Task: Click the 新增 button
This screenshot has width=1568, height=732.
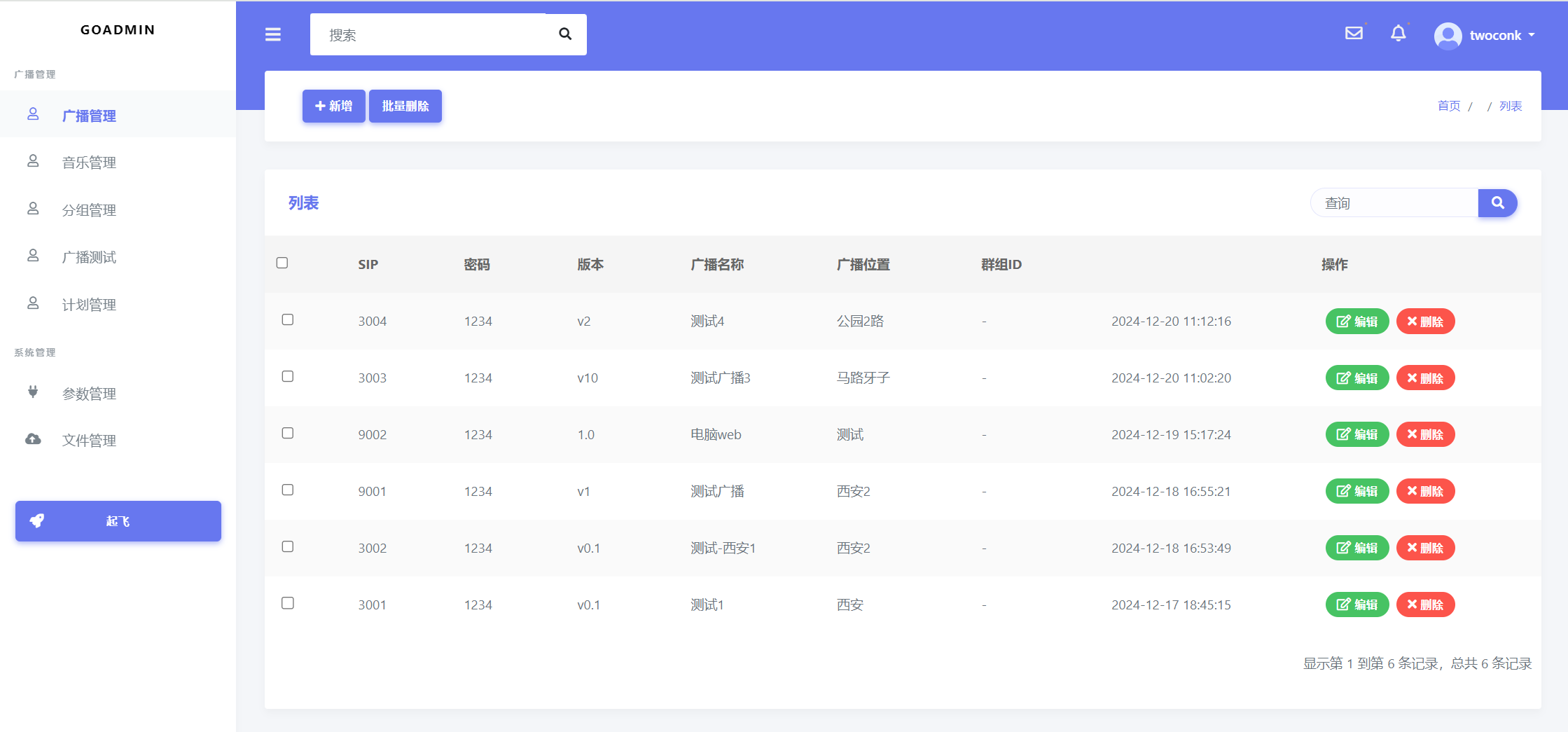Action: (x=334, y=106)
